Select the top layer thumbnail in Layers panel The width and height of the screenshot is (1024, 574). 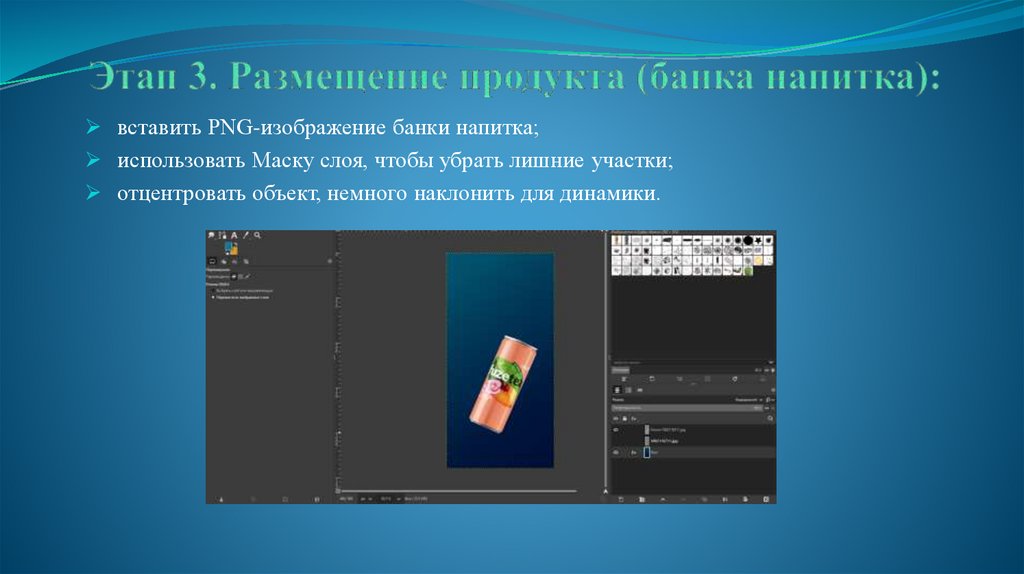647,430
